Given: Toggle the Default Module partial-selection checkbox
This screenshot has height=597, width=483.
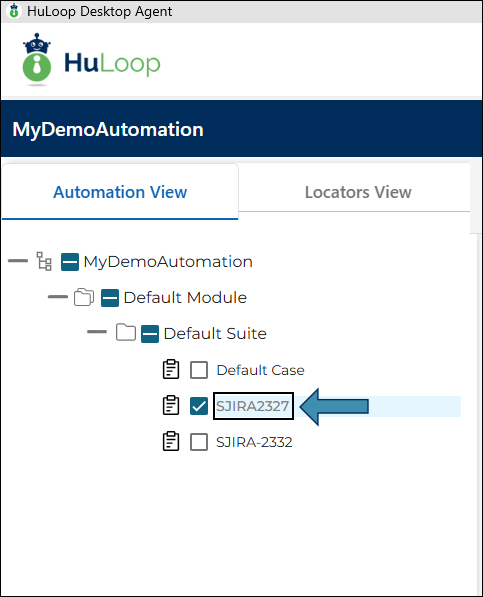Looking at the screenshot, I should pos(110,298).
